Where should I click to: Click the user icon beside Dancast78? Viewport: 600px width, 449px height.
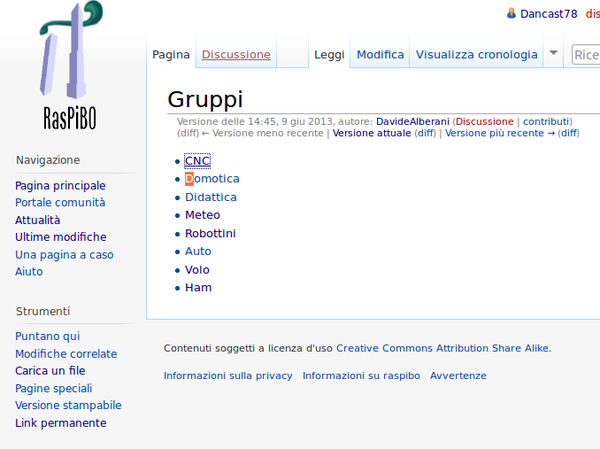[x=511, y=13]
